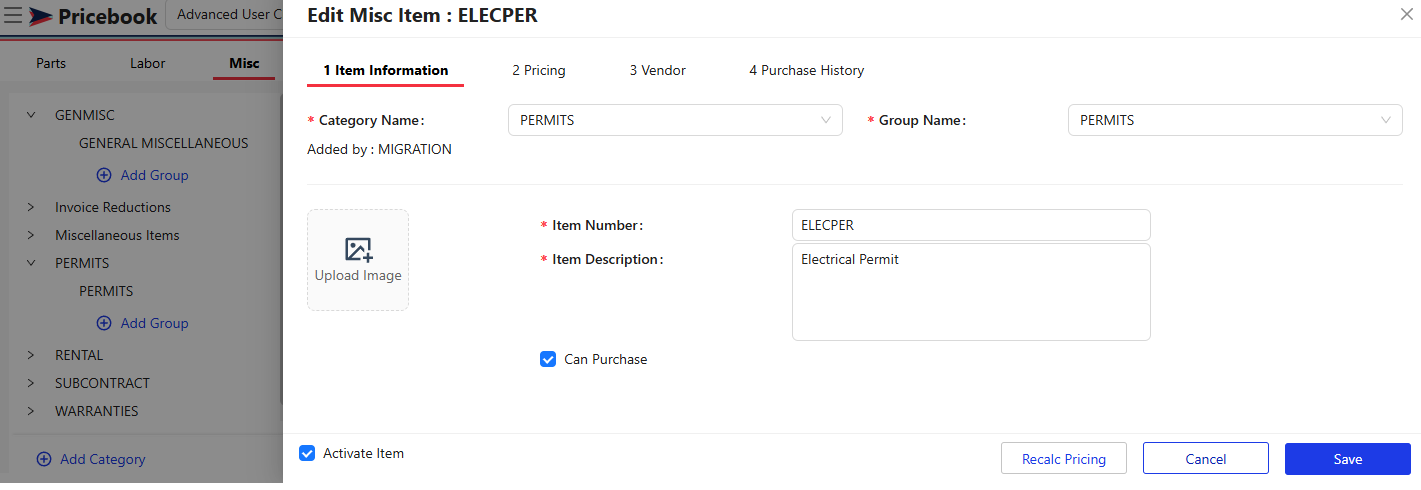The image size is (1421, 490).
Task: Expand the RENTAL category
Action: pyautogui.click(x=31, y=355)
